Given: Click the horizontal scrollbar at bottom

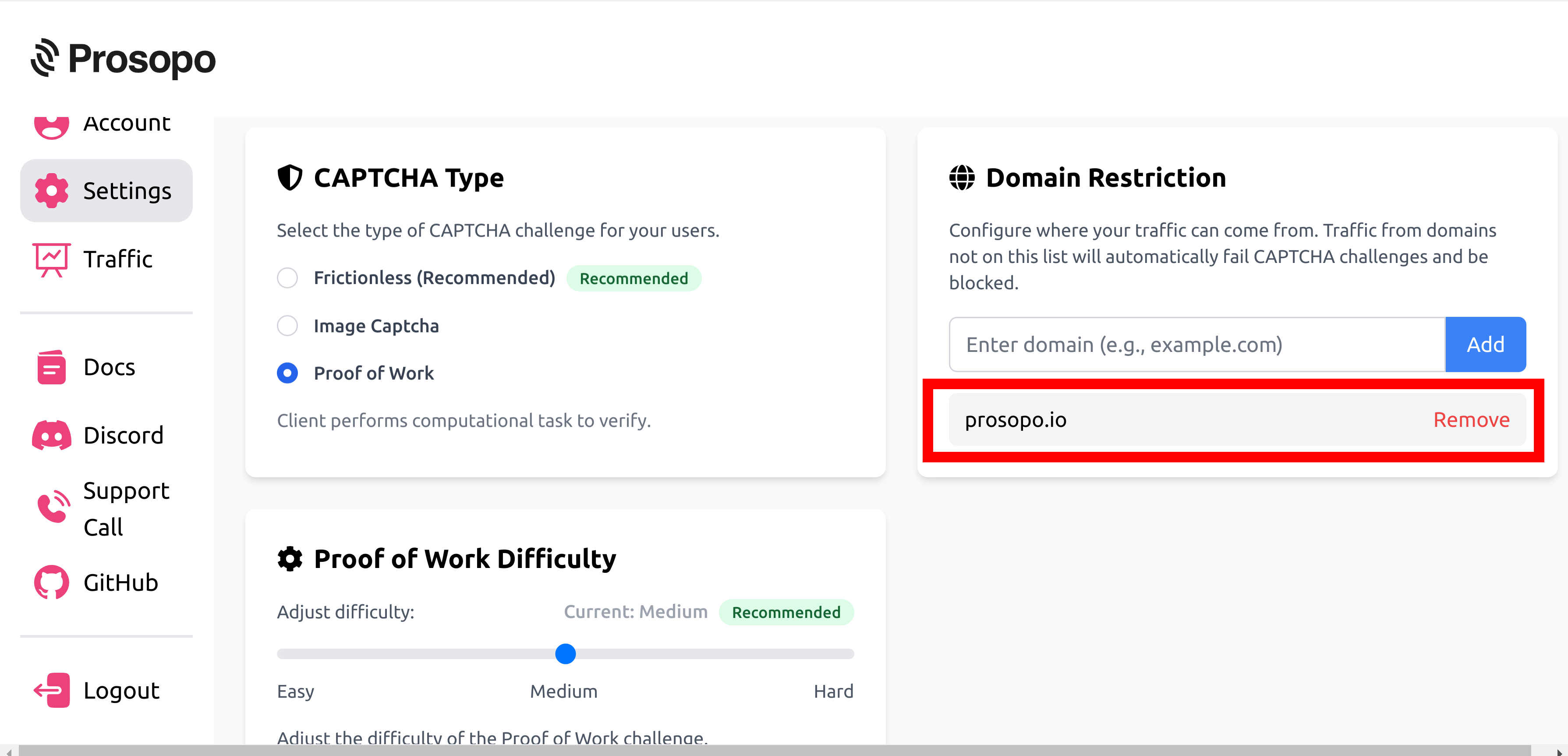Looking at the screenshot, I should (774, 750).
